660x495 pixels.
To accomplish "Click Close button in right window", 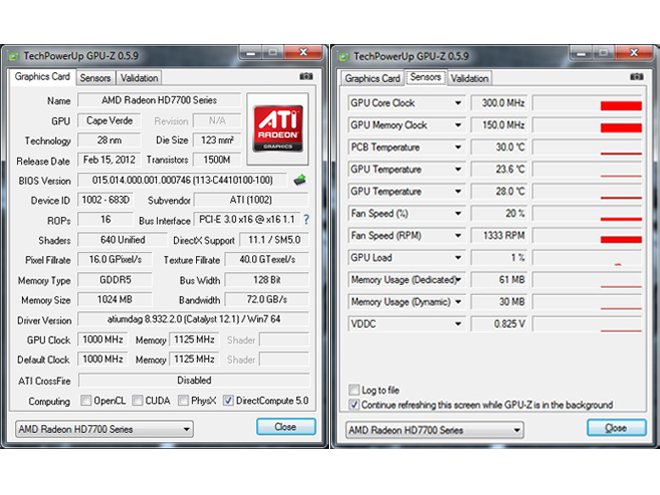I will 616,428.
